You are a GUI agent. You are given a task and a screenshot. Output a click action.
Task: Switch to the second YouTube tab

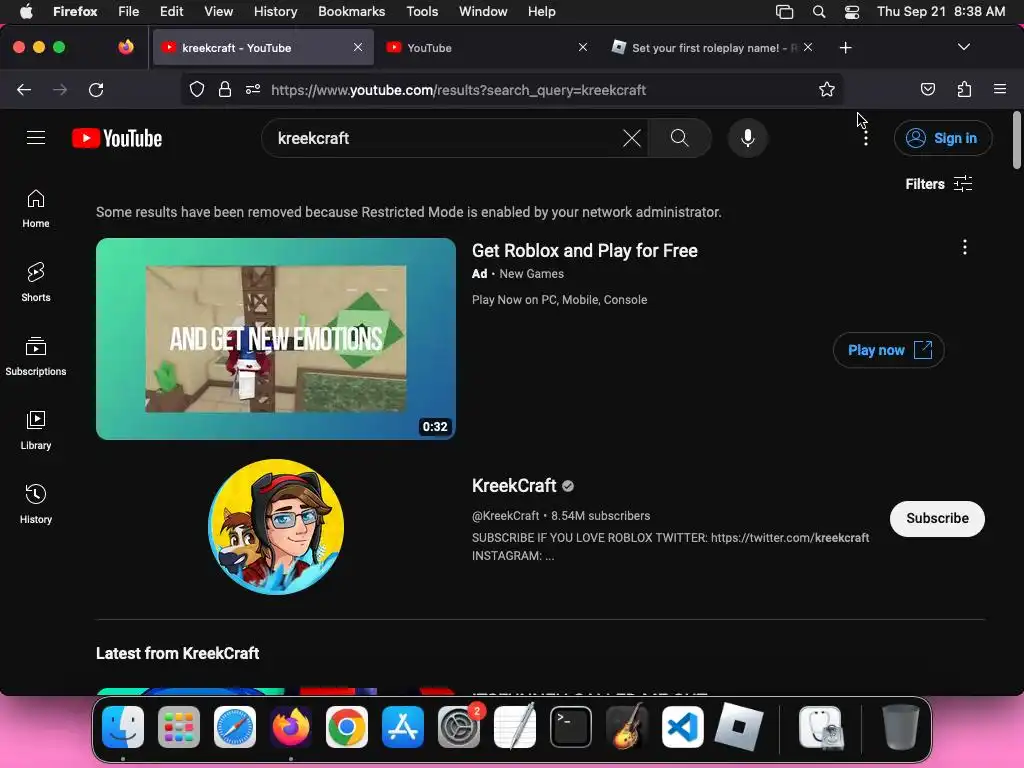click(487, 48)
